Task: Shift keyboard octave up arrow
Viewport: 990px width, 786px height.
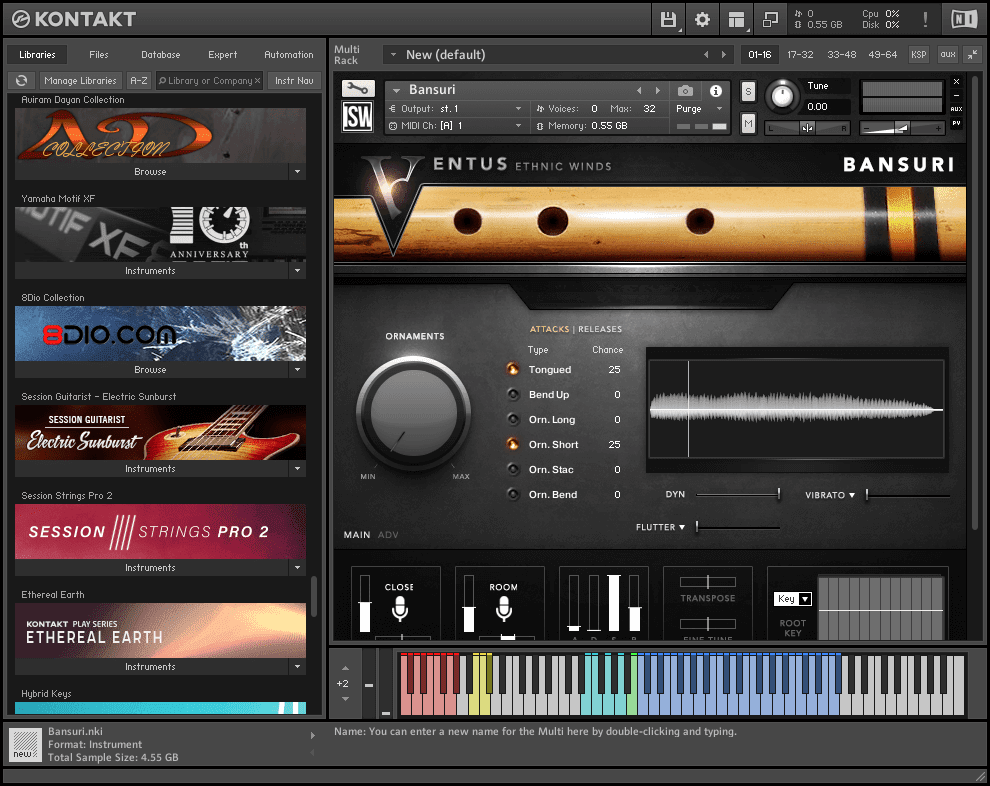Action: 345,668
